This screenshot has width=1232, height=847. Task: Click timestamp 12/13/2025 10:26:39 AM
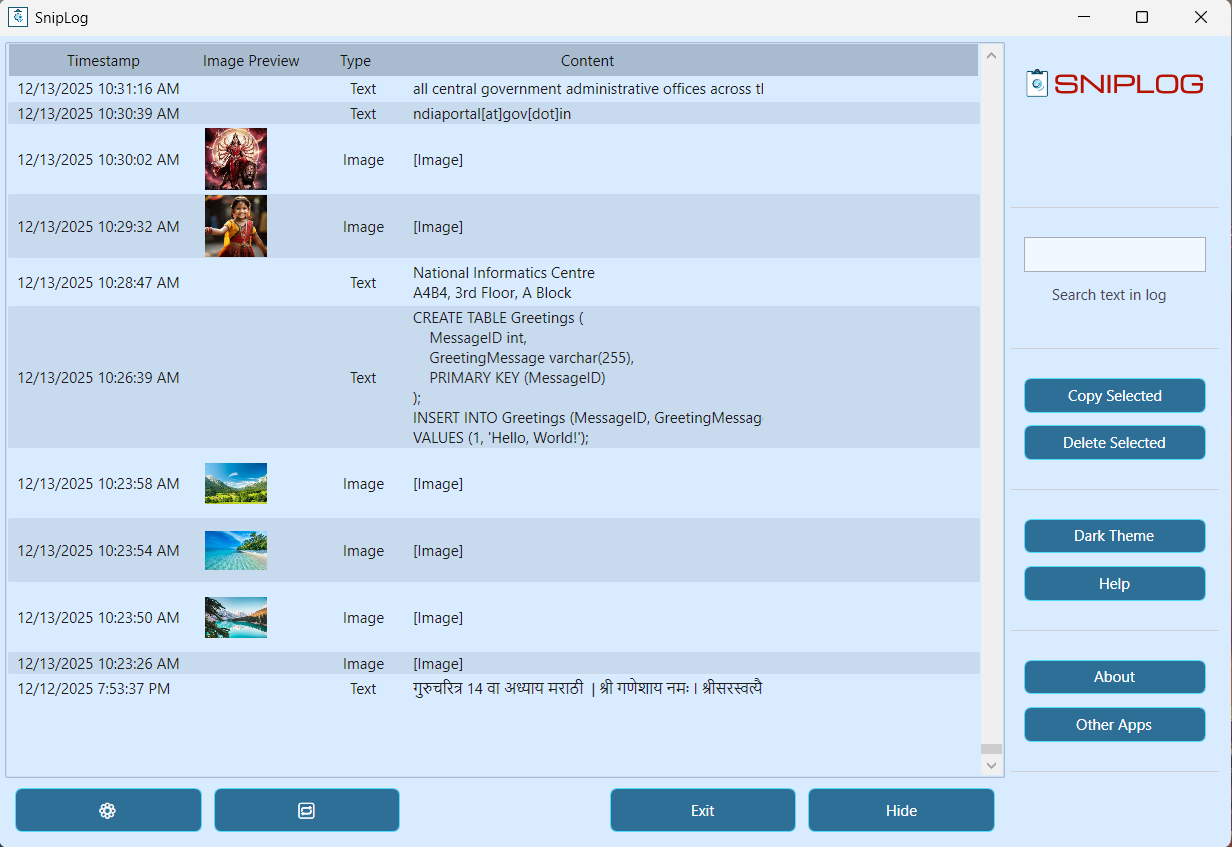click(98, 378)
